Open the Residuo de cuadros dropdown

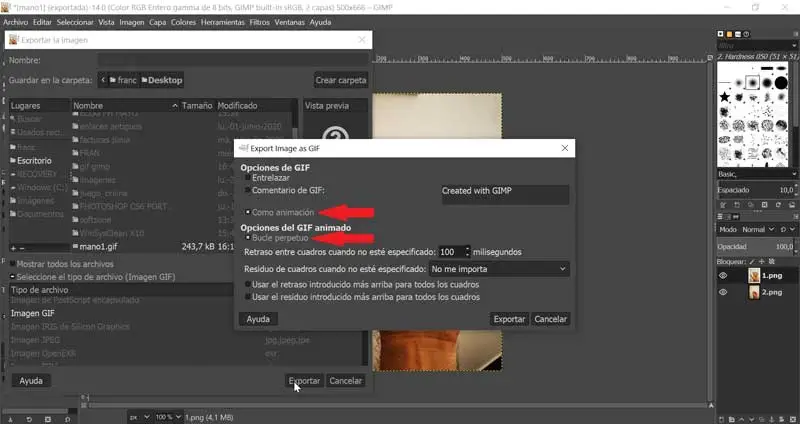pyautogui.click(x=499, y=269)
